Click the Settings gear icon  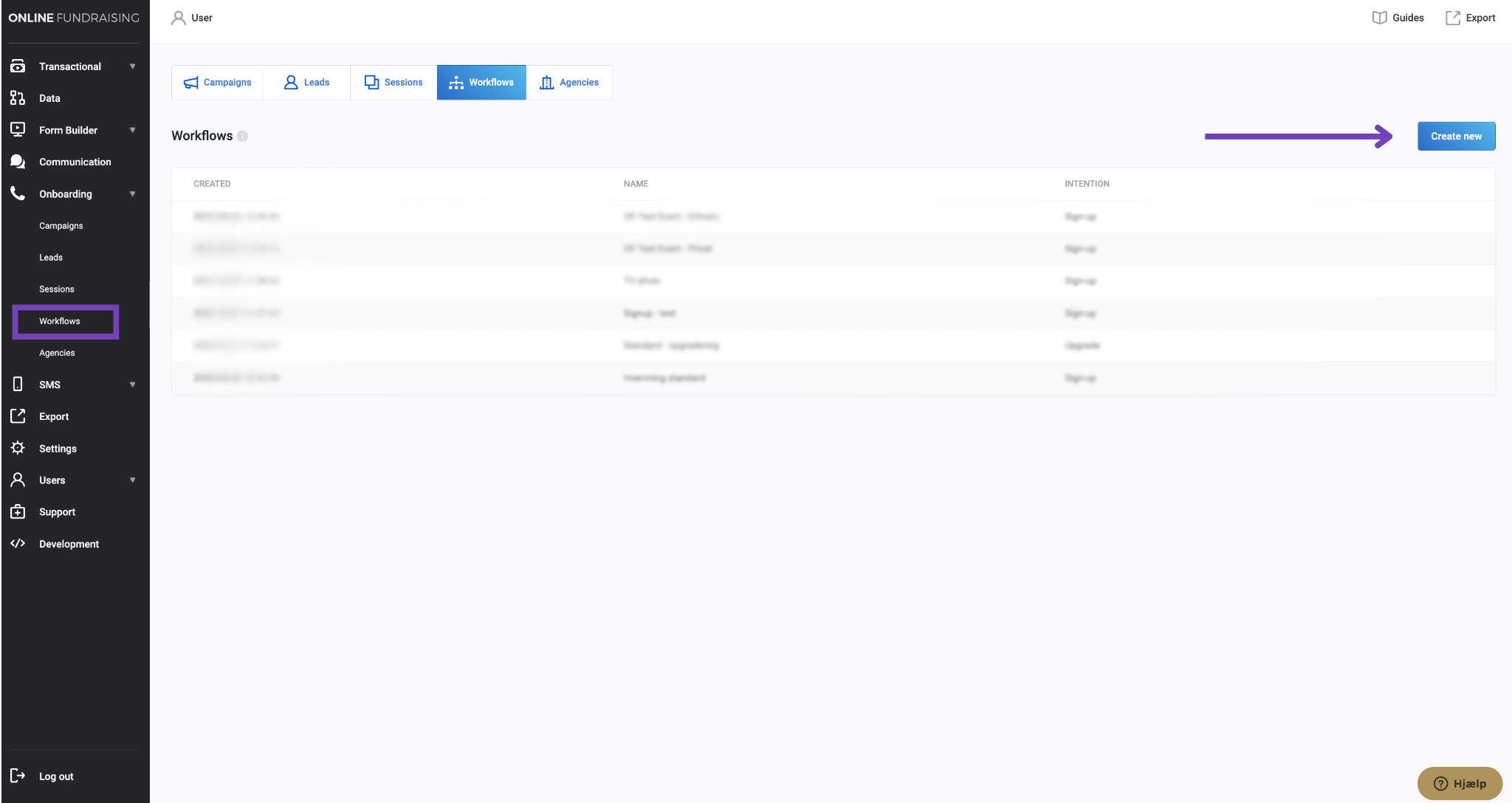pyautogui.click(x=18, y=448)
